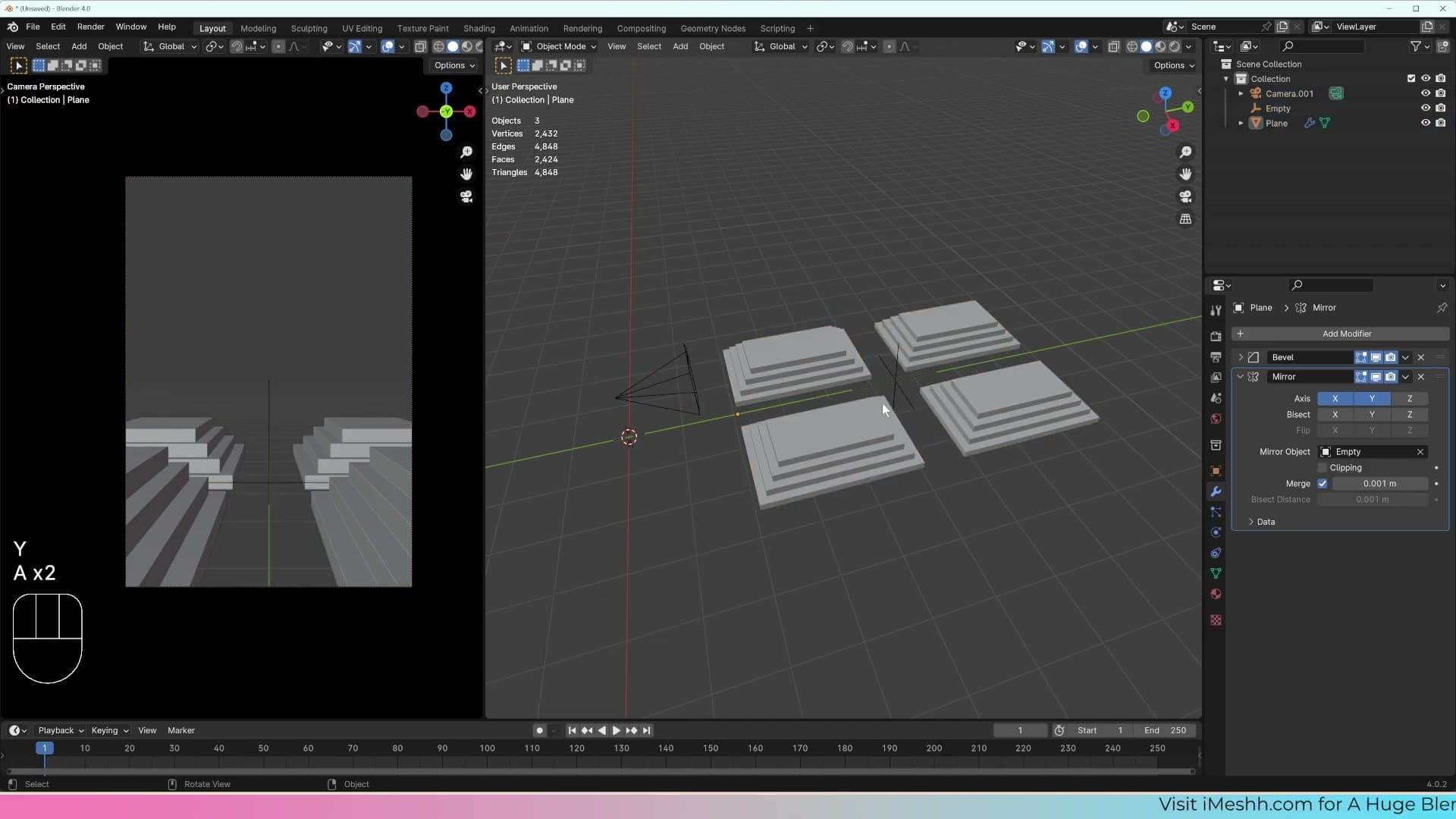Open the File menu
1456x819 pixels.
[x=33, y=27]
